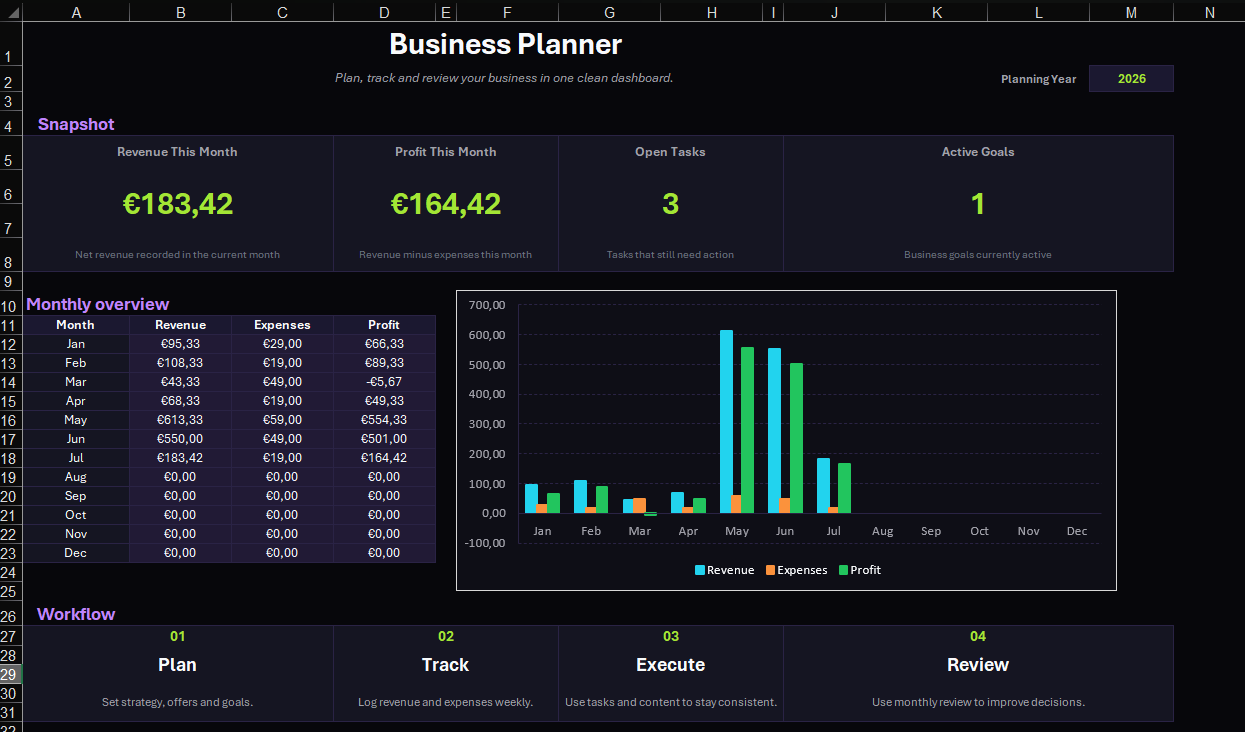Select the May expenses cell €59,00

282,420
